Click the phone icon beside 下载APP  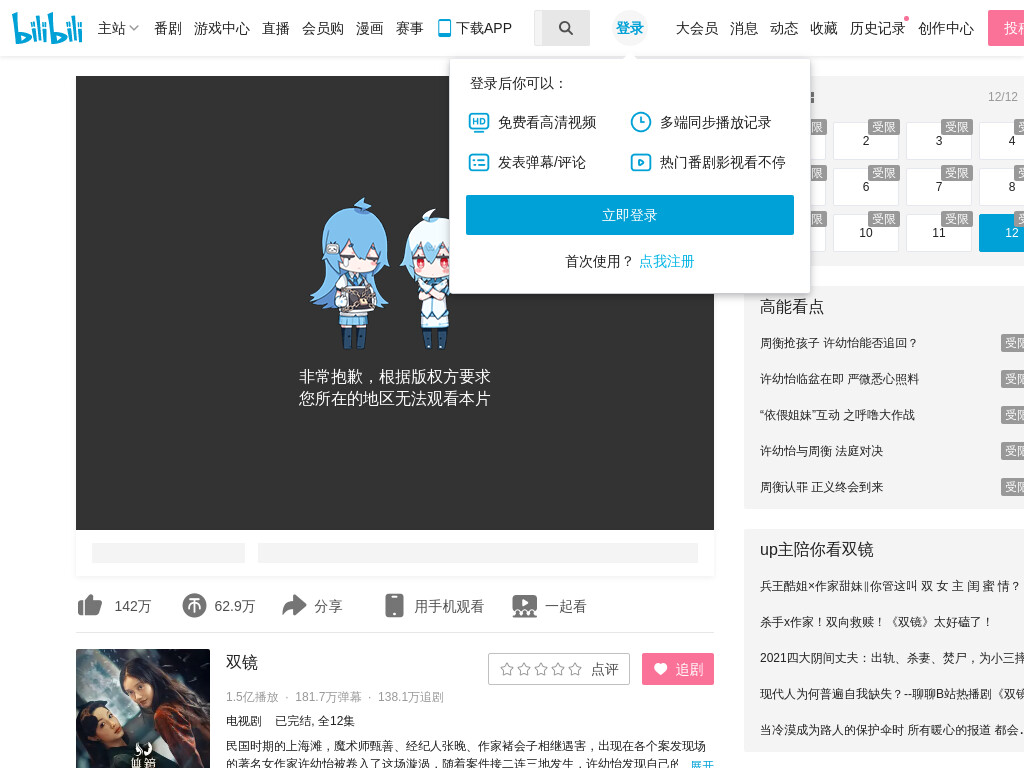(x=444, y=28)
